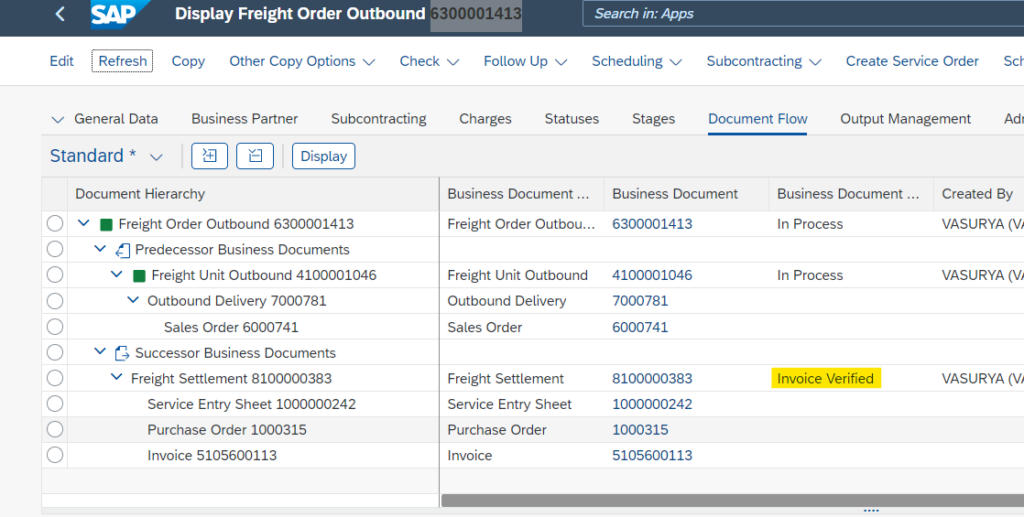The height and width of the screenshot is (517, 1024).
Task: Click green status square of Freight Order
Action: (106, 224)
